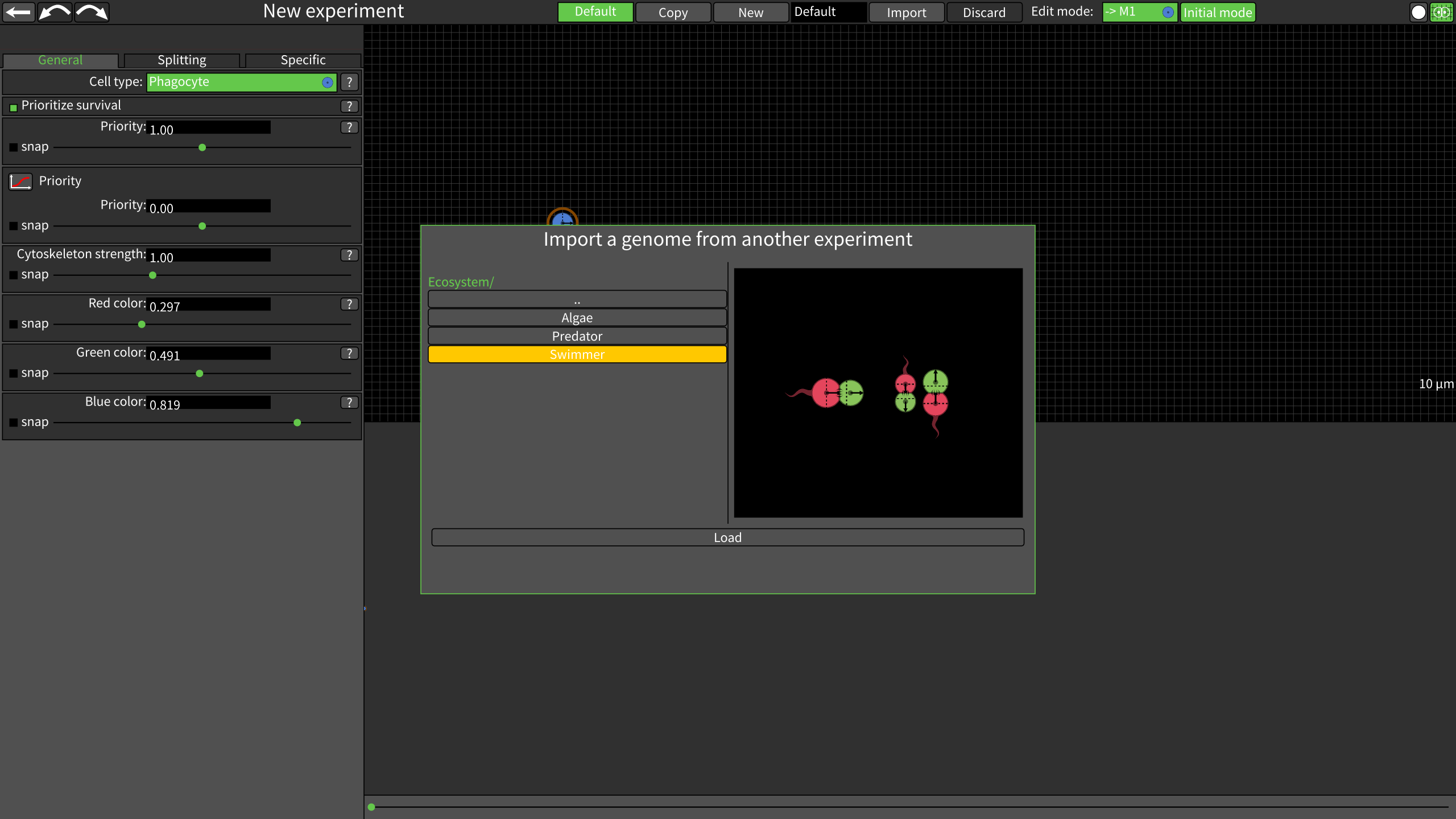
Task: Open the Priority curve graph icon
Action: 20,181
